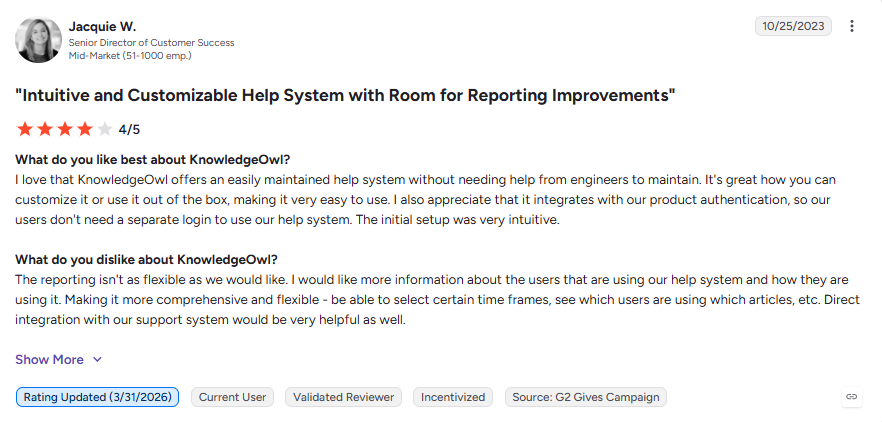Click the star rating row

(64, 130)
